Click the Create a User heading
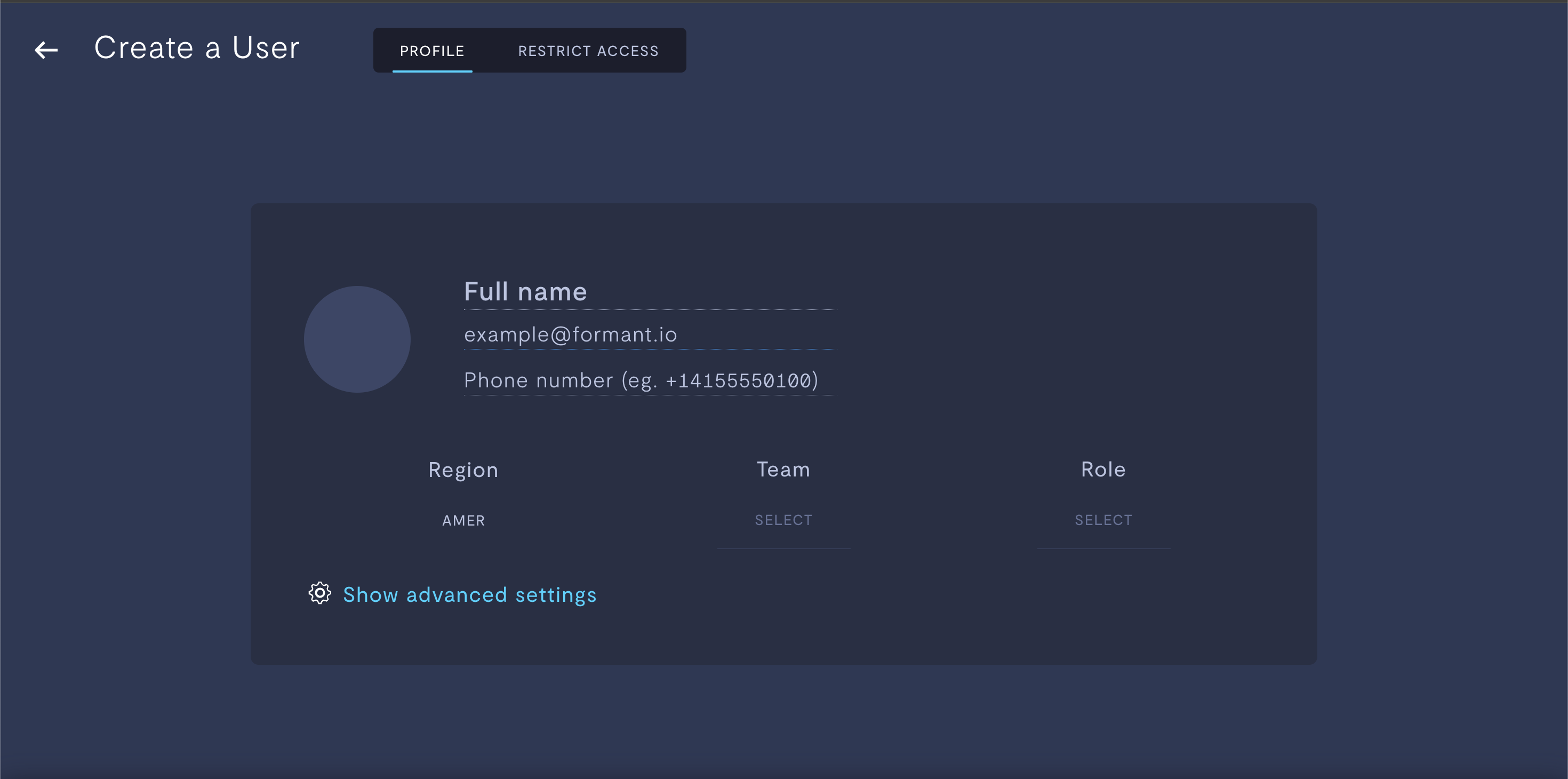Viewport: 1568px width, 779px height. [x=197, y=47]
